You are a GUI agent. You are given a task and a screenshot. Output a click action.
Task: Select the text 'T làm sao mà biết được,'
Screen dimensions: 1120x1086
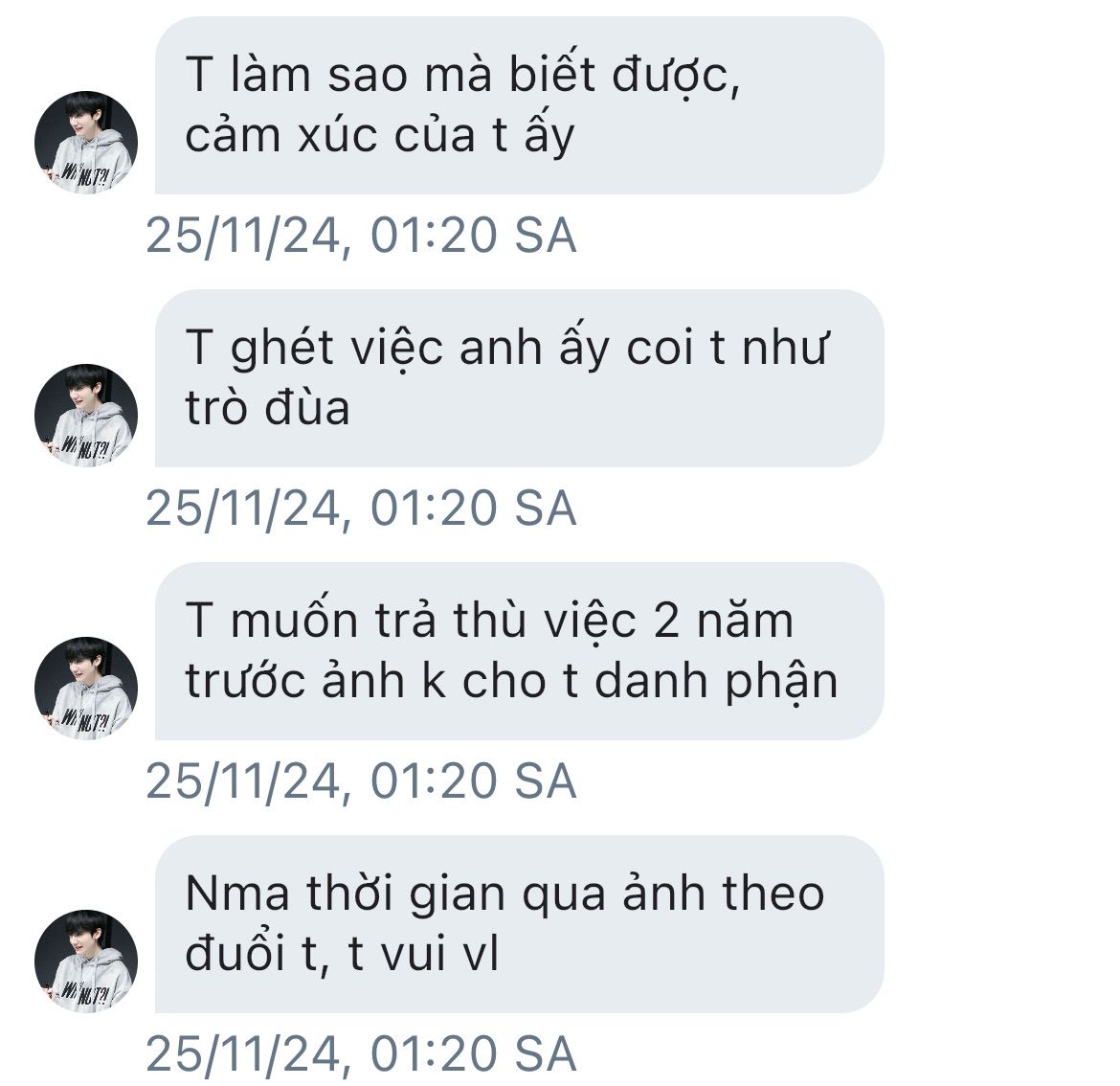pos(463,76)
